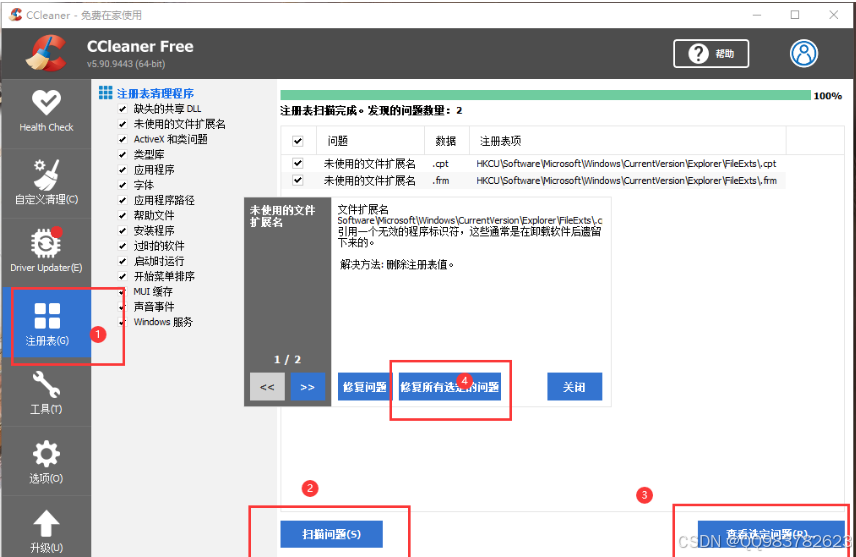Uncheck the .frm result row checkbox

point(298,180)
